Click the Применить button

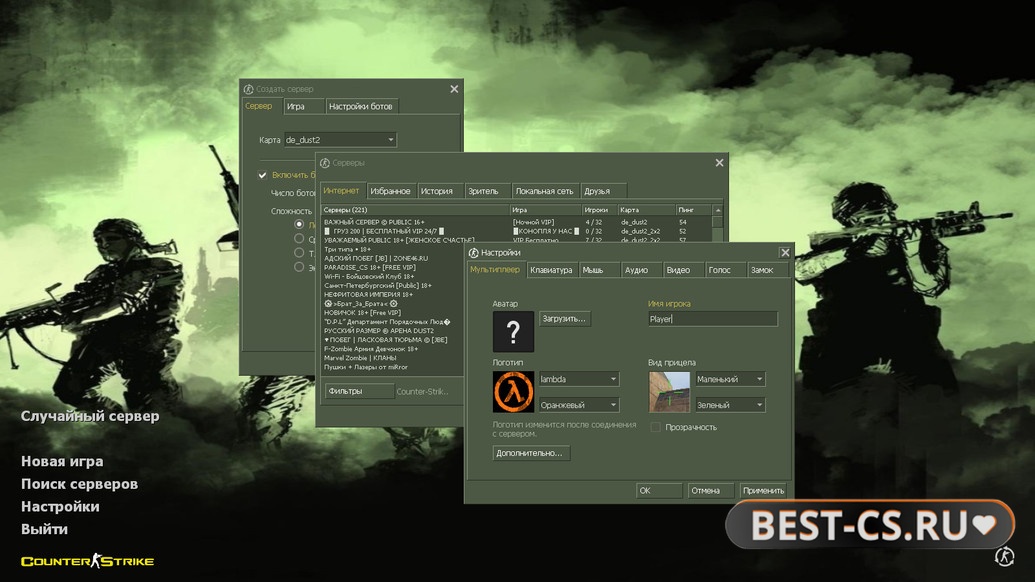762,490
